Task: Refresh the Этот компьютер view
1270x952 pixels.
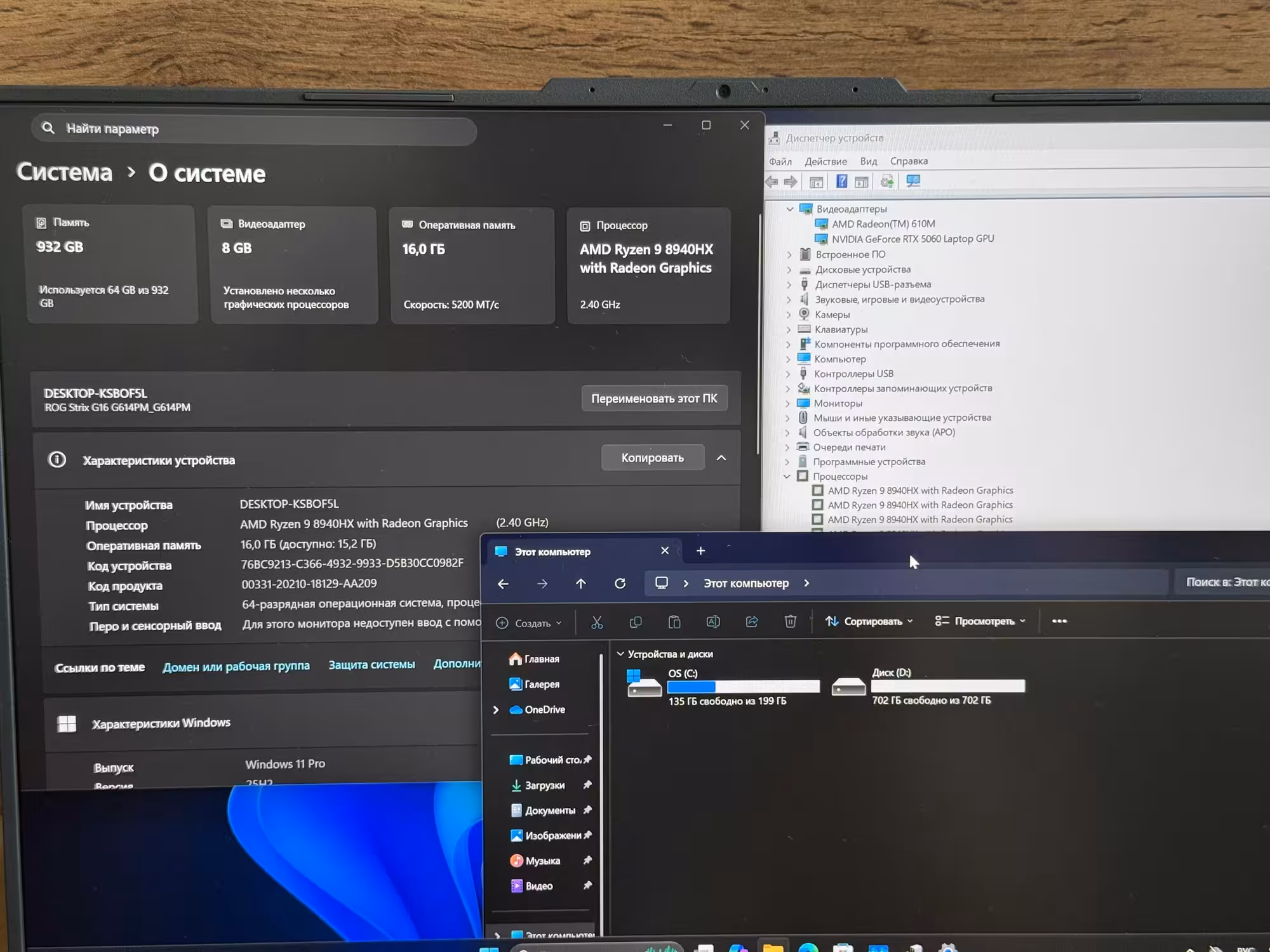Action: 620,583
